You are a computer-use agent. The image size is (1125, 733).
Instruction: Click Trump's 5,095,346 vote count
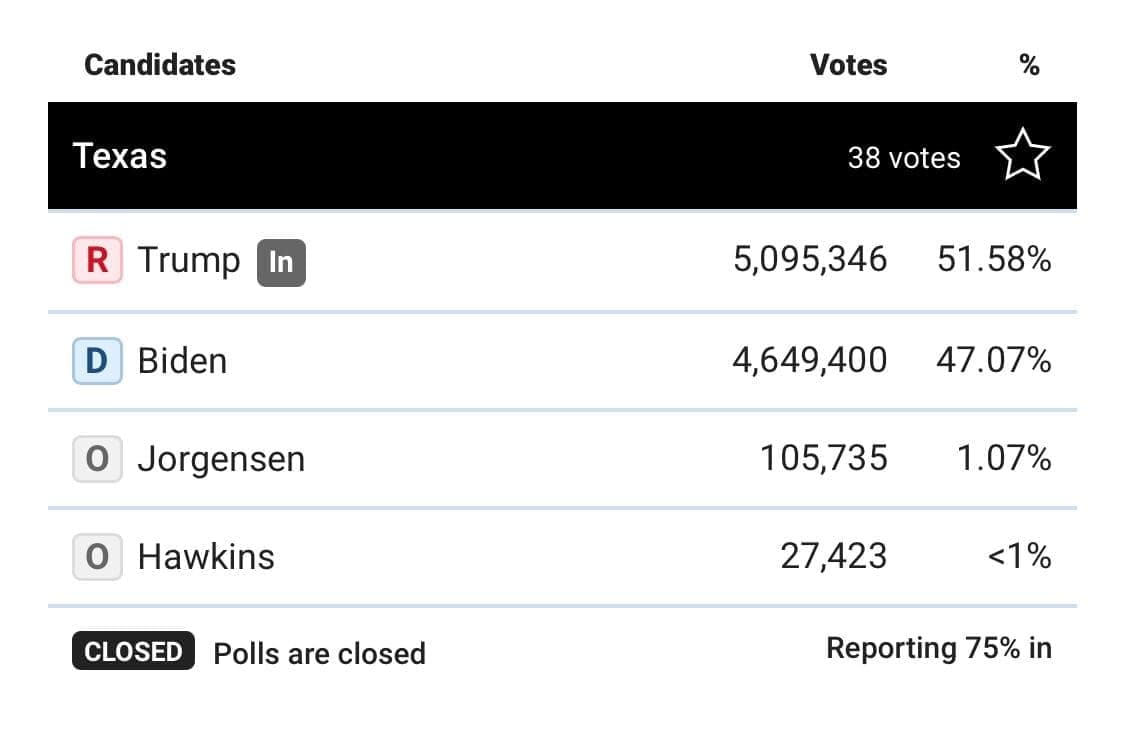tap(810, 259)
